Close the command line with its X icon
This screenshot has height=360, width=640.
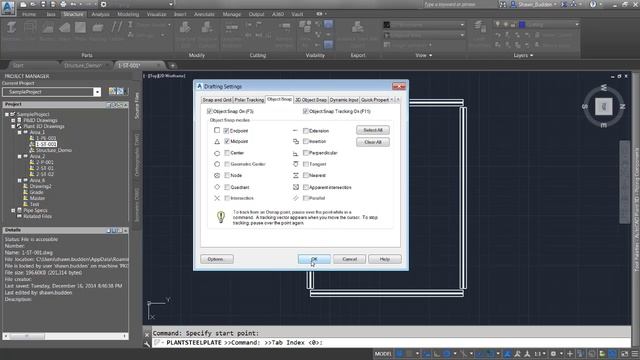point(147,334)
